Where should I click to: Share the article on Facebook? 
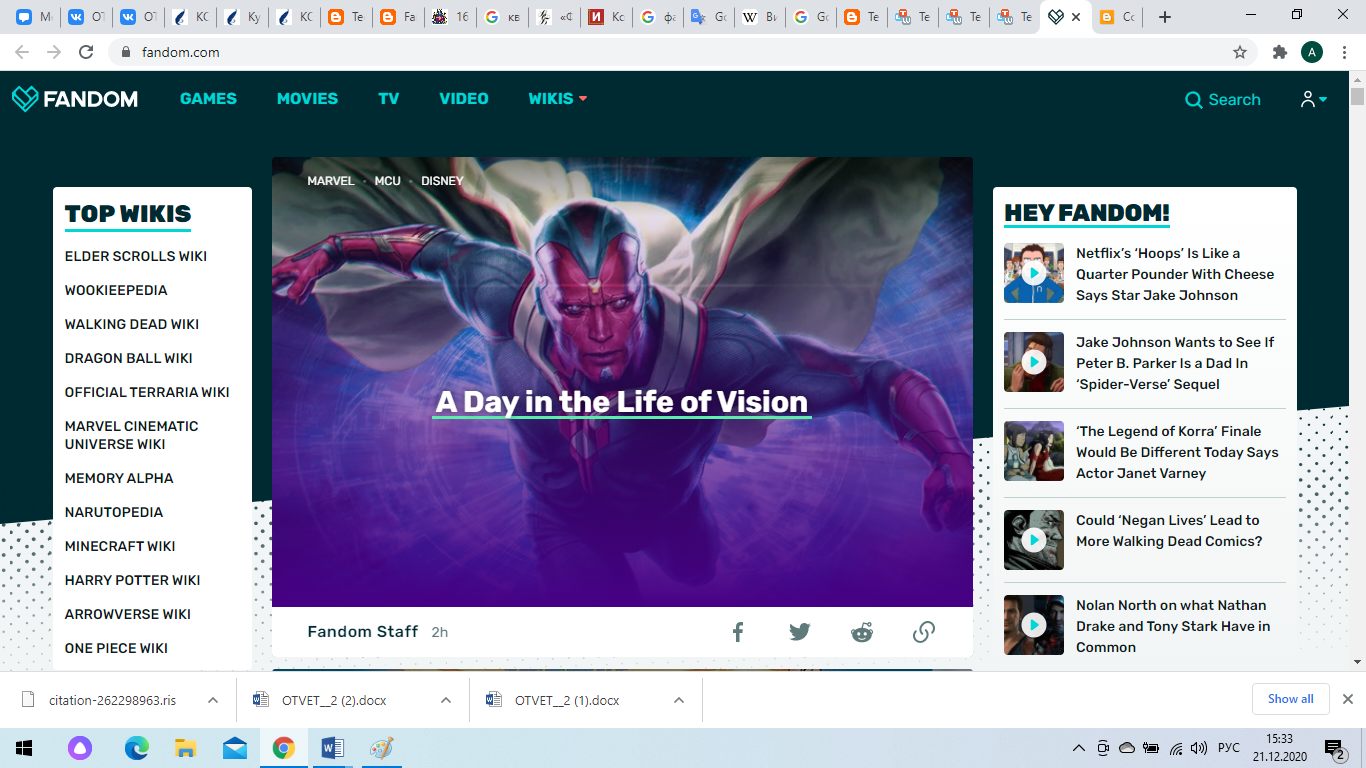coord(738,632)
